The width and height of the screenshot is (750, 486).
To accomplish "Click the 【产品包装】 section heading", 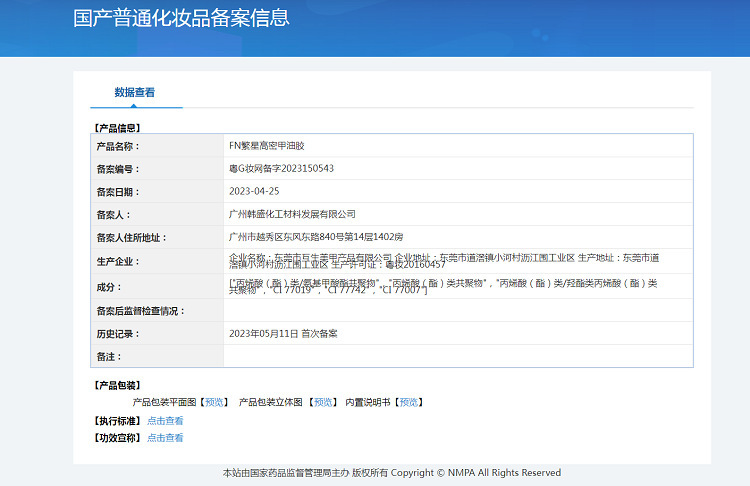I will coord(117,385).
